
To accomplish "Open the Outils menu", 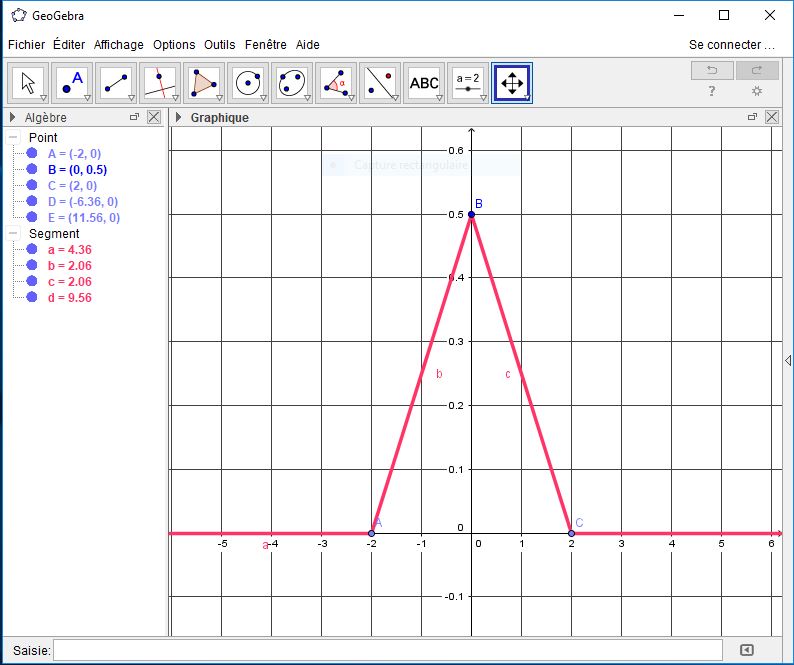I will [219, 45].
